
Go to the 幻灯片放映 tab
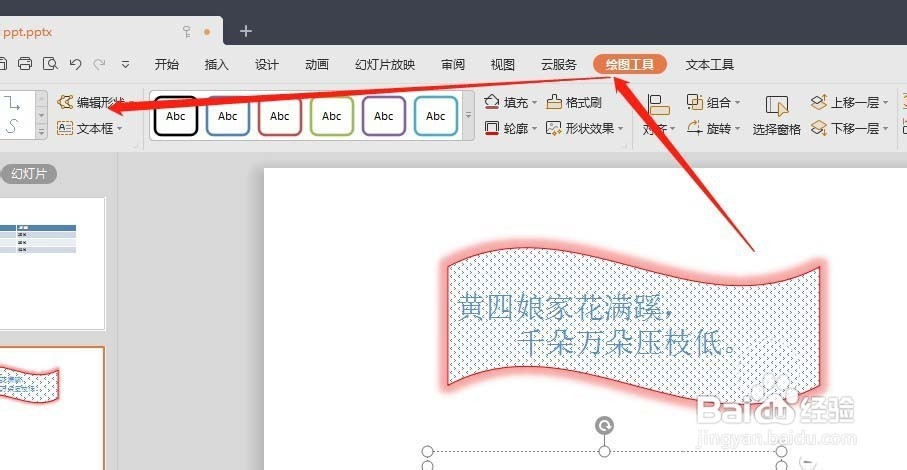[385, 64]
